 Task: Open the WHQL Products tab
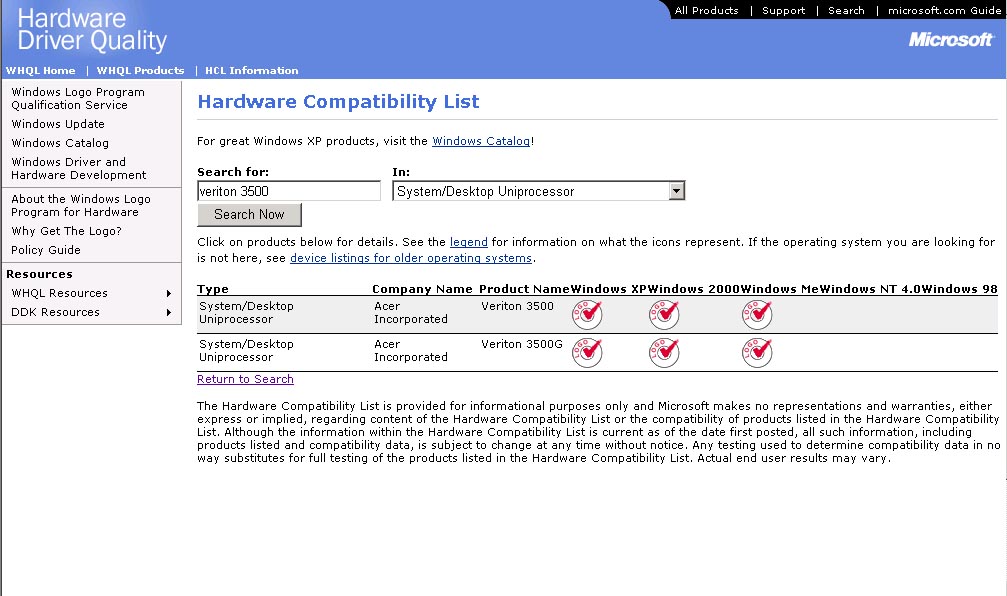(x=140, y=71)
